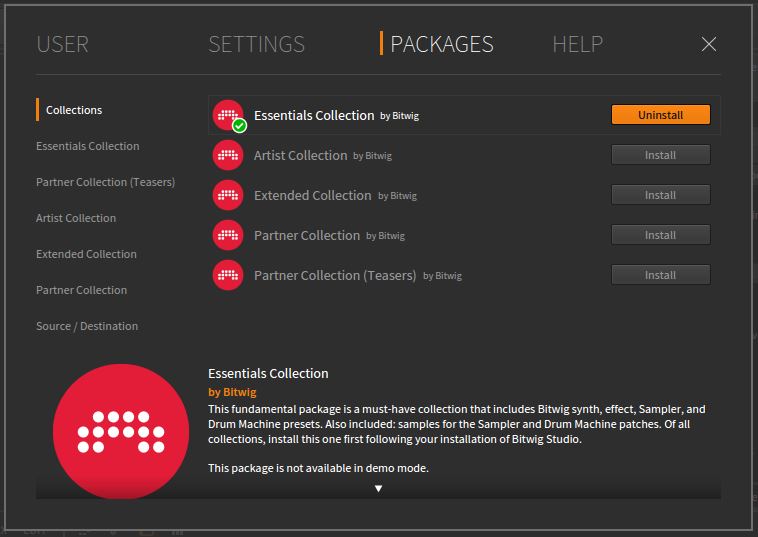Select Collections in the sidebar
Screen dimensions: 758x537
coord(74,110)
